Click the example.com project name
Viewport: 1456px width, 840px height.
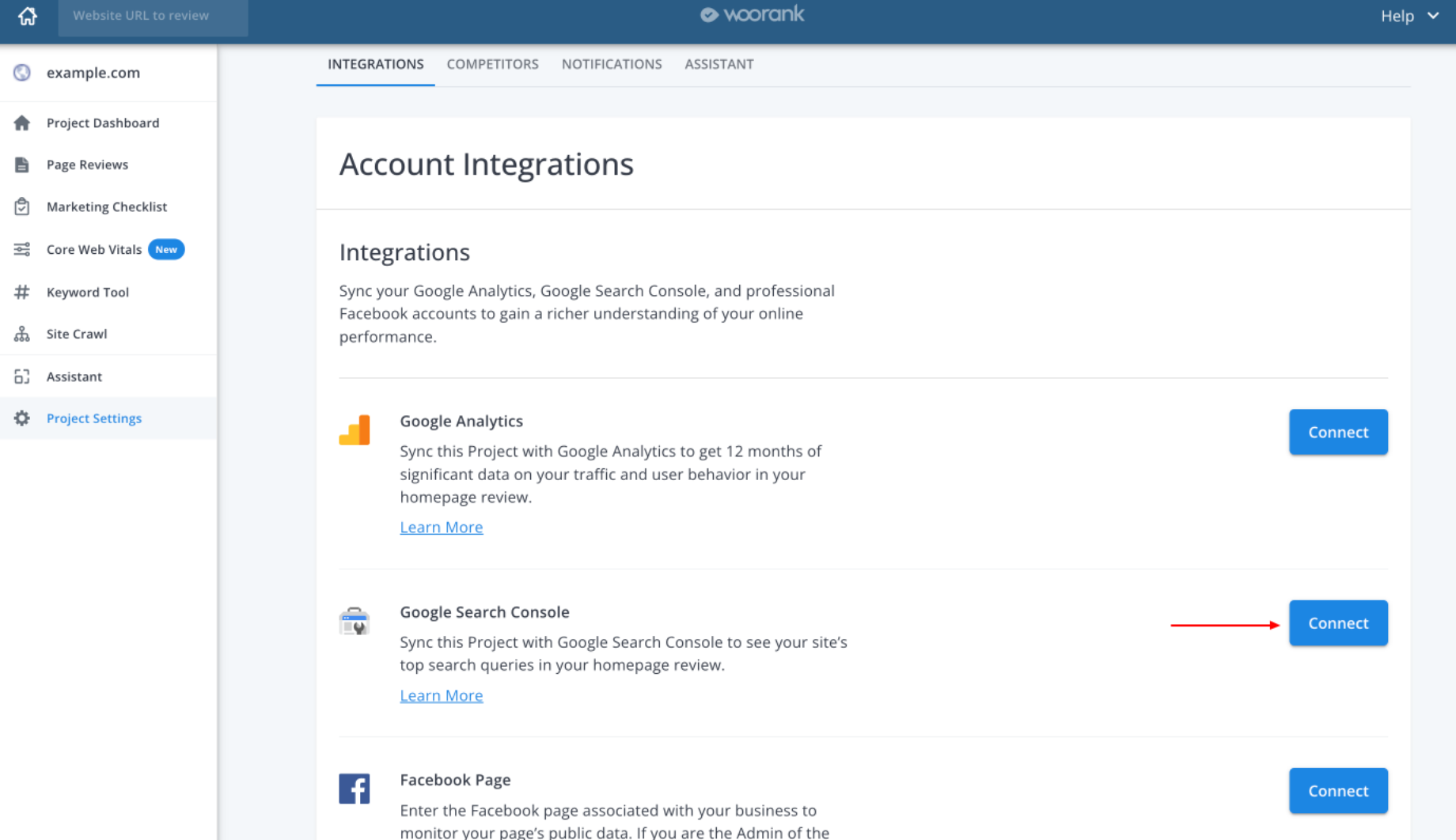(93, 73)
